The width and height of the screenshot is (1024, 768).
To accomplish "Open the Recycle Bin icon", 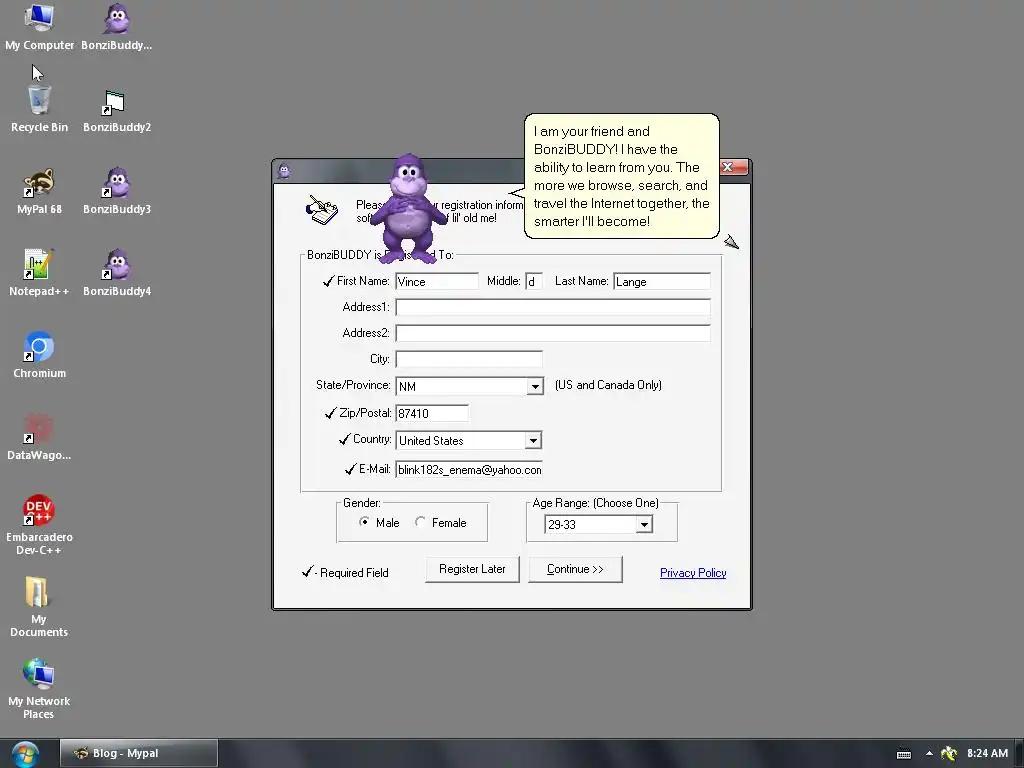I will point(39,110).
